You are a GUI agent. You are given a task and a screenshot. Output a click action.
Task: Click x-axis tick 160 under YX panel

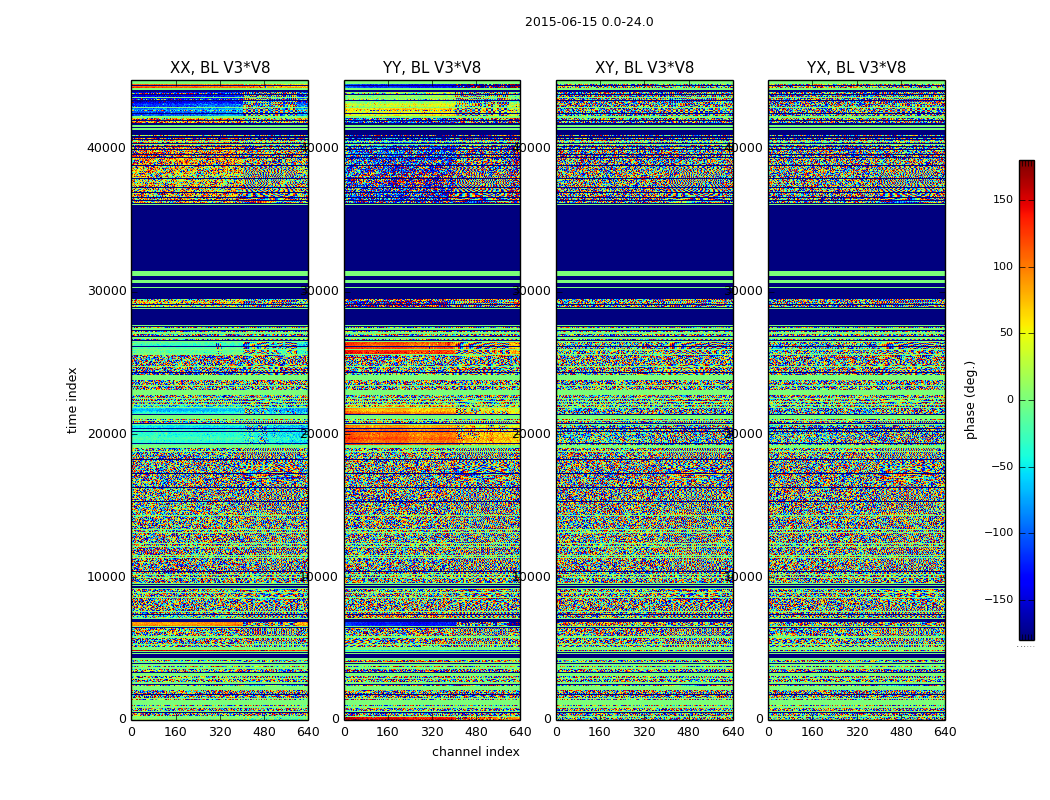click(812, 732)
